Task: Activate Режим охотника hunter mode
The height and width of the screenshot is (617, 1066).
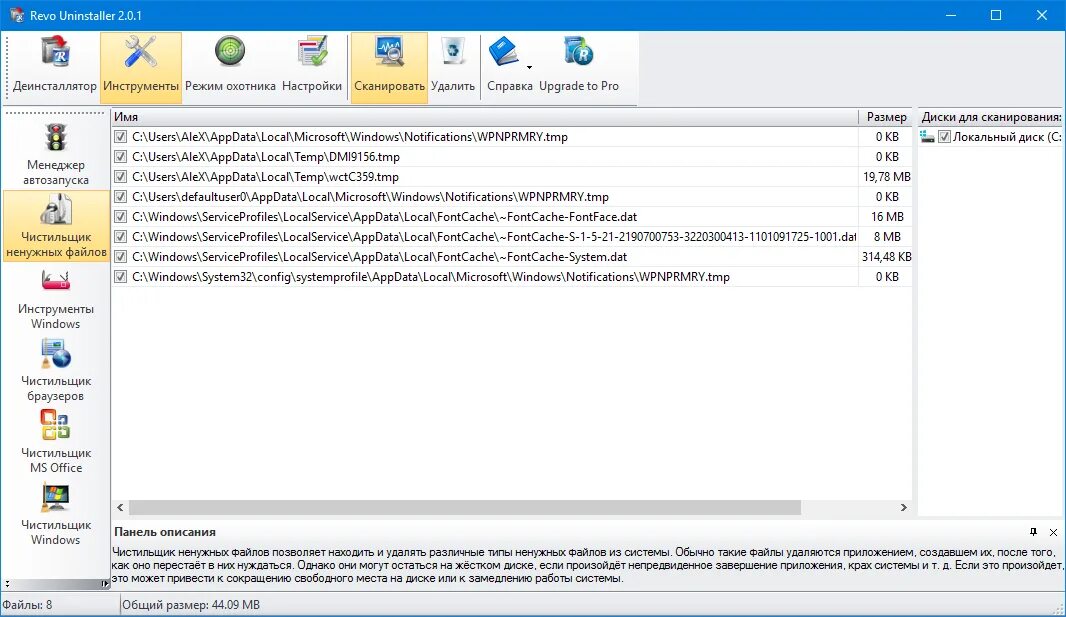Action: pyautogui.click(x=230, y=67)
